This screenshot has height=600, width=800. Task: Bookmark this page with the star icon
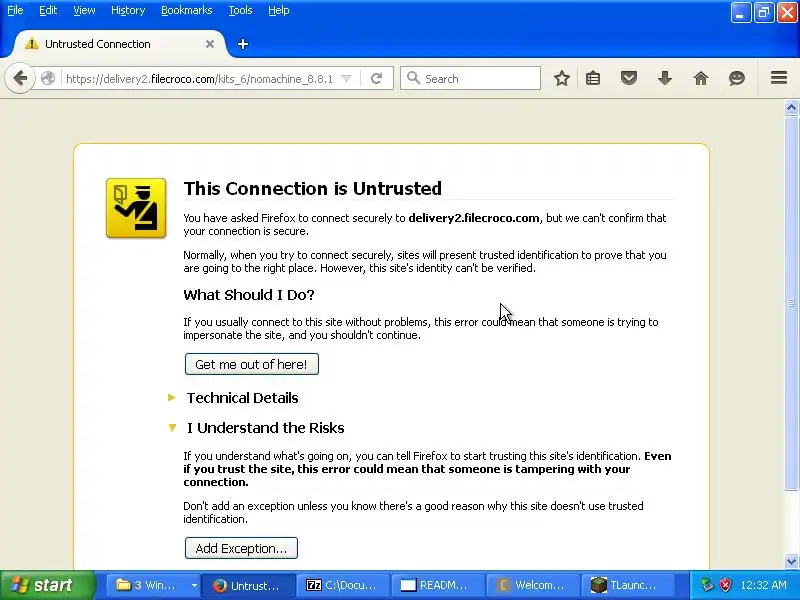pos(562,79)
